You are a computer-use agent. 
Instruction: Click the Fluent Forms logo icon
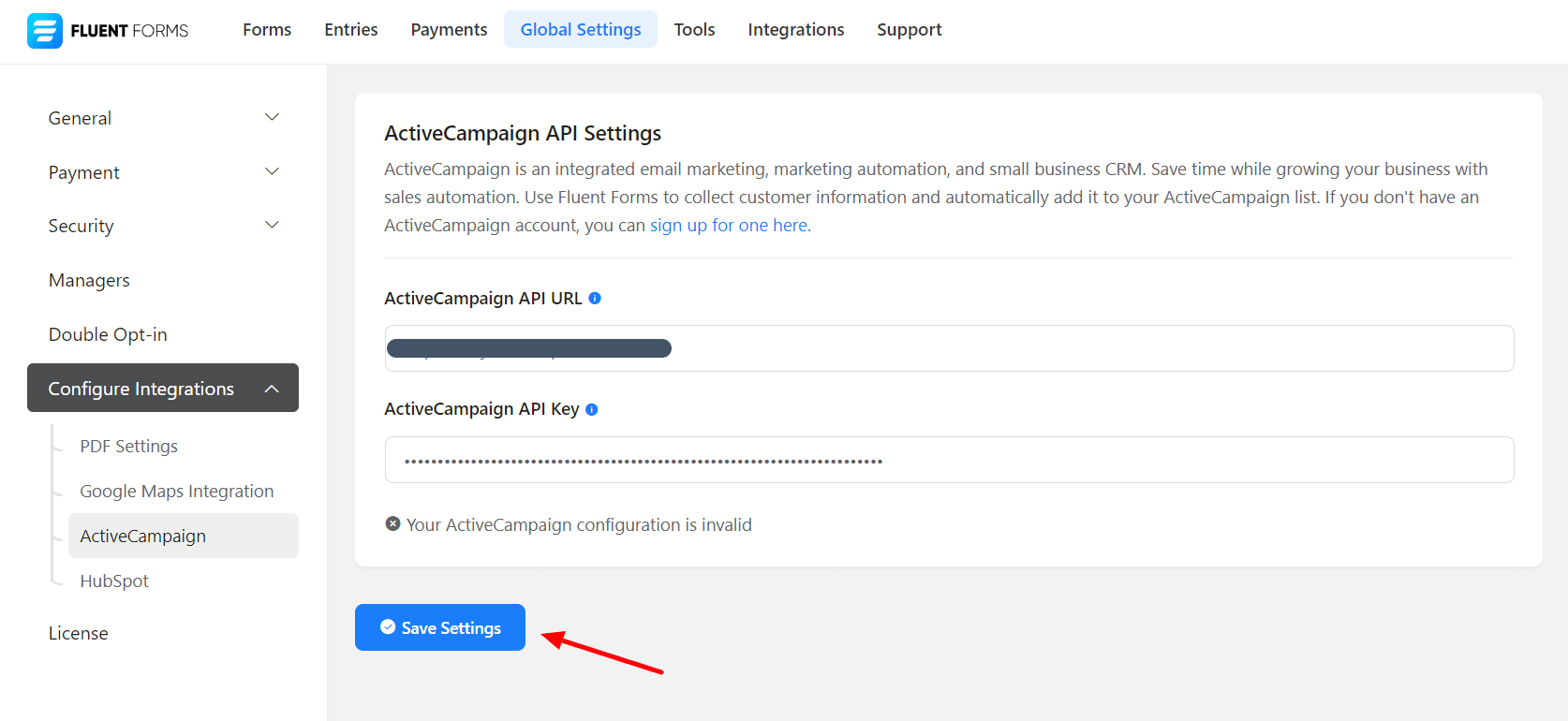[44, 31]
